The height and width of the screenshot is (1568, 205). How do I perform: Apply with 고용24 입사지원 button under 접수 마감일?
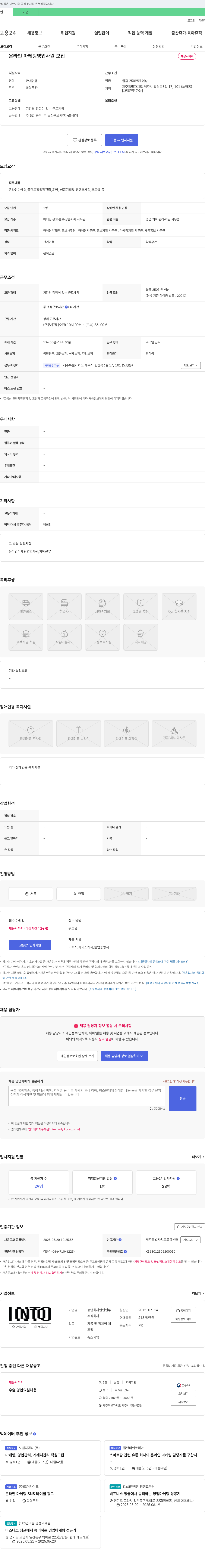click(30, 945)
